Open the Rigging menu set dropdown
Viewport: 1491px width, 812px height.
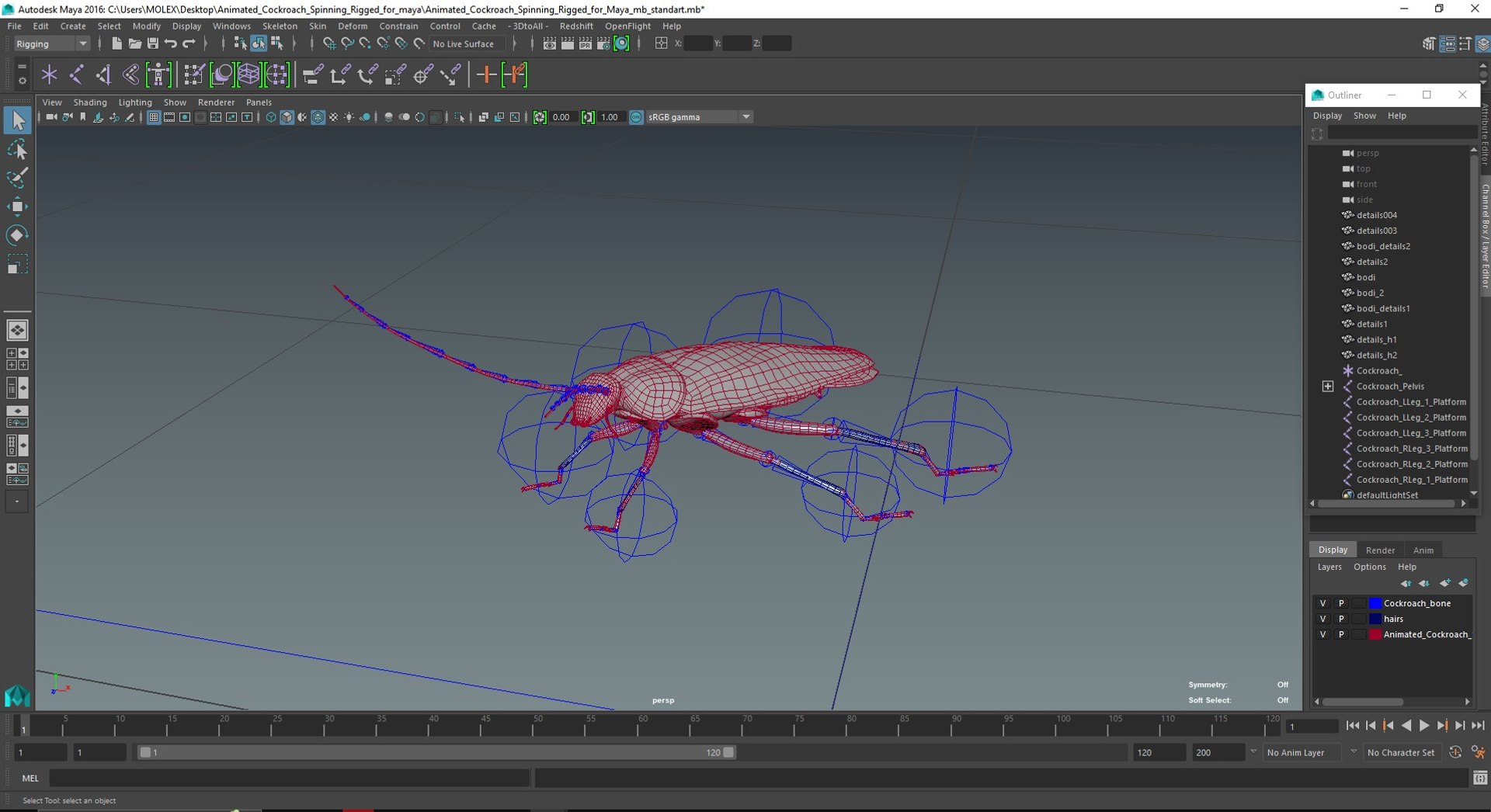(x=51, y=43)
